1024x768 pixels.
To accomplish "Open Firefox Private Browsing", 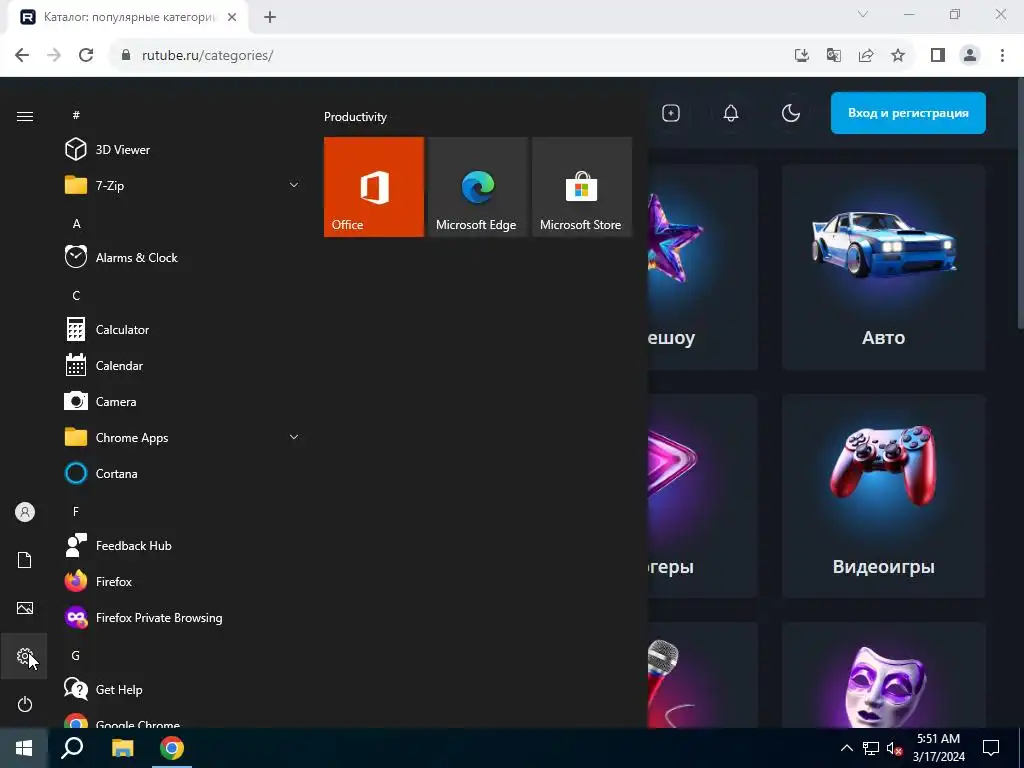I will tap(183, 617).
